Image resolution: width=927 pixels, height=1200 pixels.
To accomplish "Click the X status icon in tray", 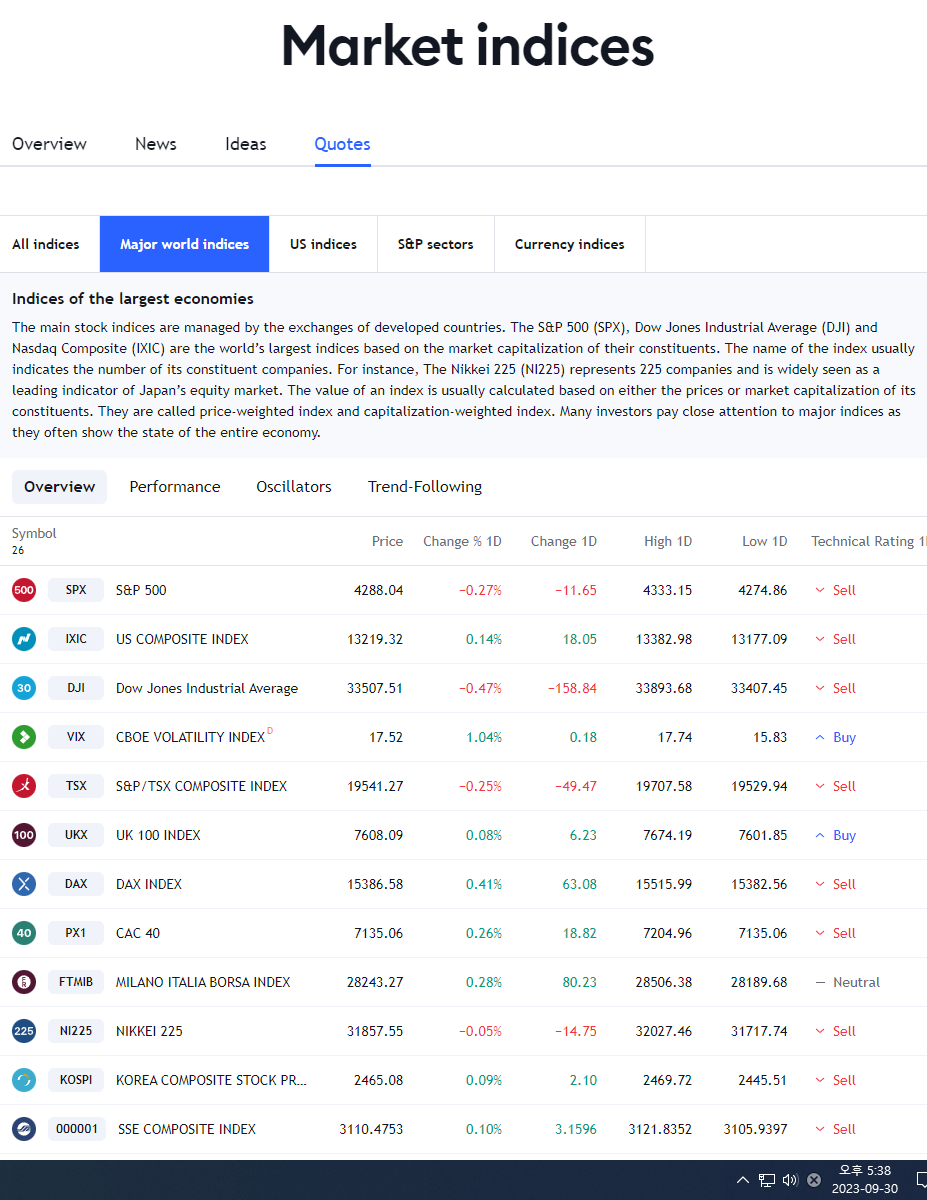I will point(814,1180).
